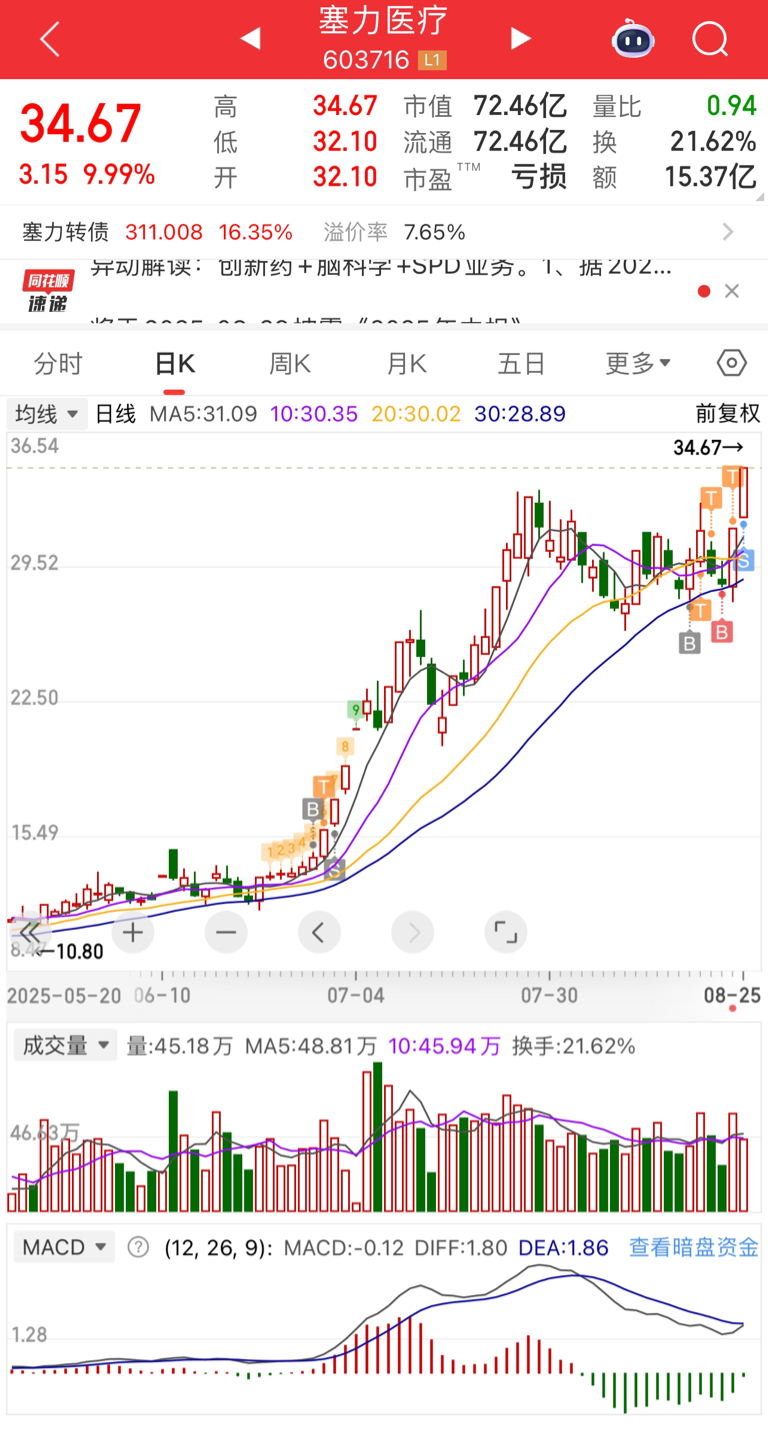Viewport: 768px width, 1429px height.
Task: Open chart settings hexagon icon
Action: pyautogui.click(x=732, y=362)
